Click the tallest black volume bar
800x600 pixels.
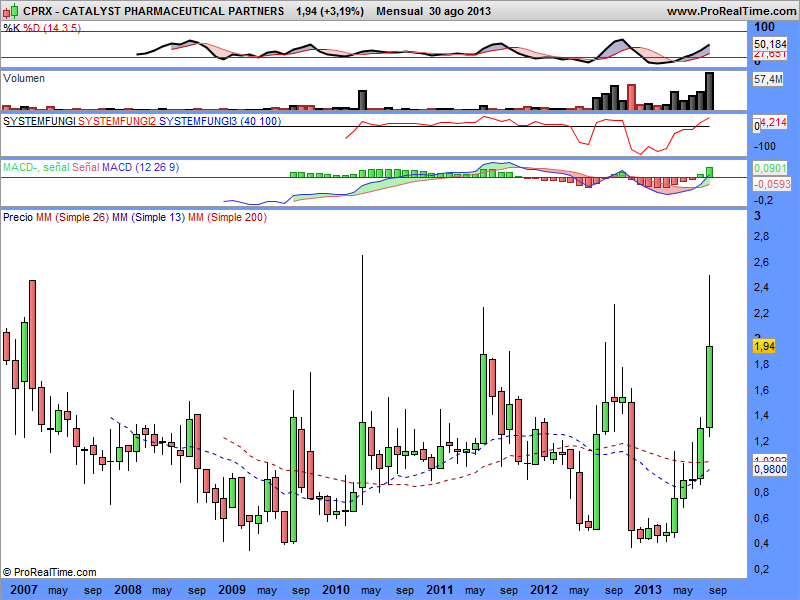coord(709,91)
